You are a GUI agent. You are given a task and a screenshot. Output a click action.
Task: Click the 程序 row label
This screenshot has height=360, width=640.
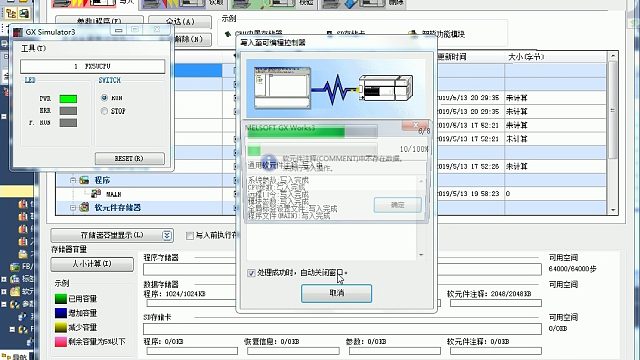pos(102,180)
